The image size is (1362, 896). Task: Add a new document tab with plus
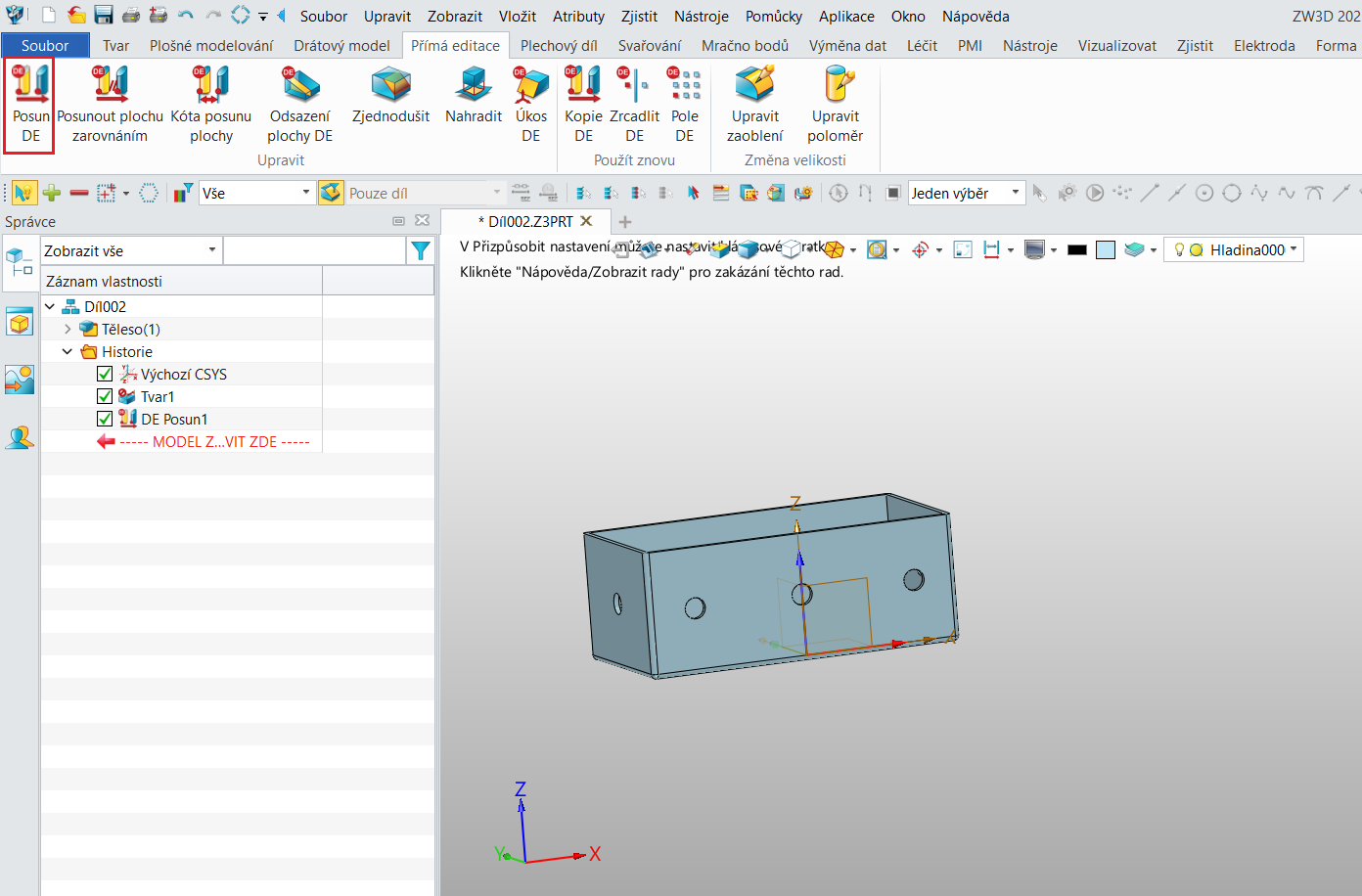(625, 221)
